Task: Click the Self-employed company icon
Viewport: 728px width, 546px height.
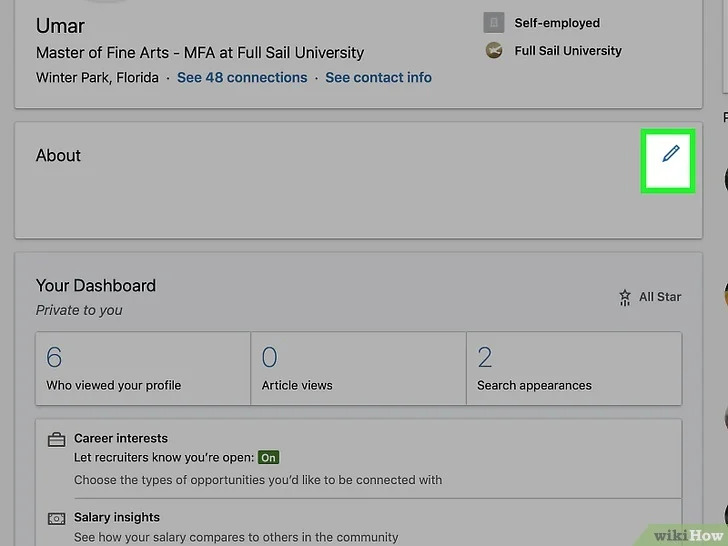Action: click(x=493, y=22)
